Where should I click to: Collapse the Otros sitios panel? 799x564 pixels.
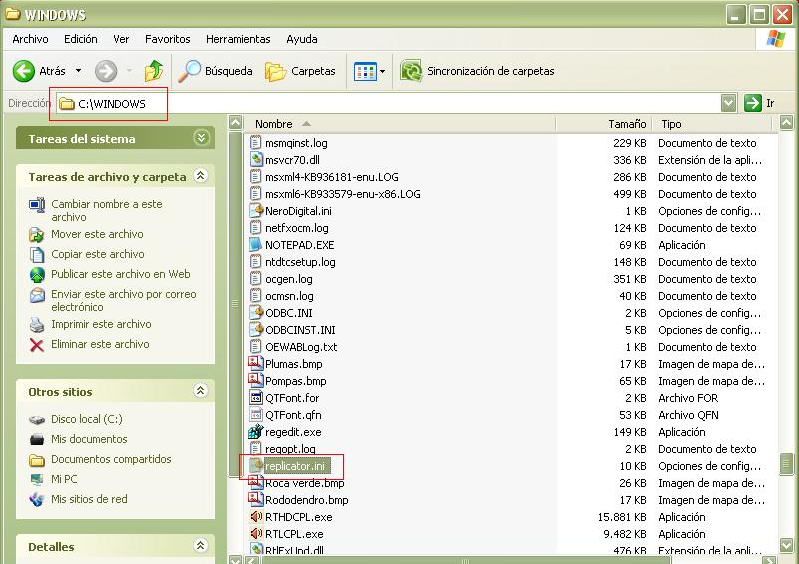click(201, 391)
